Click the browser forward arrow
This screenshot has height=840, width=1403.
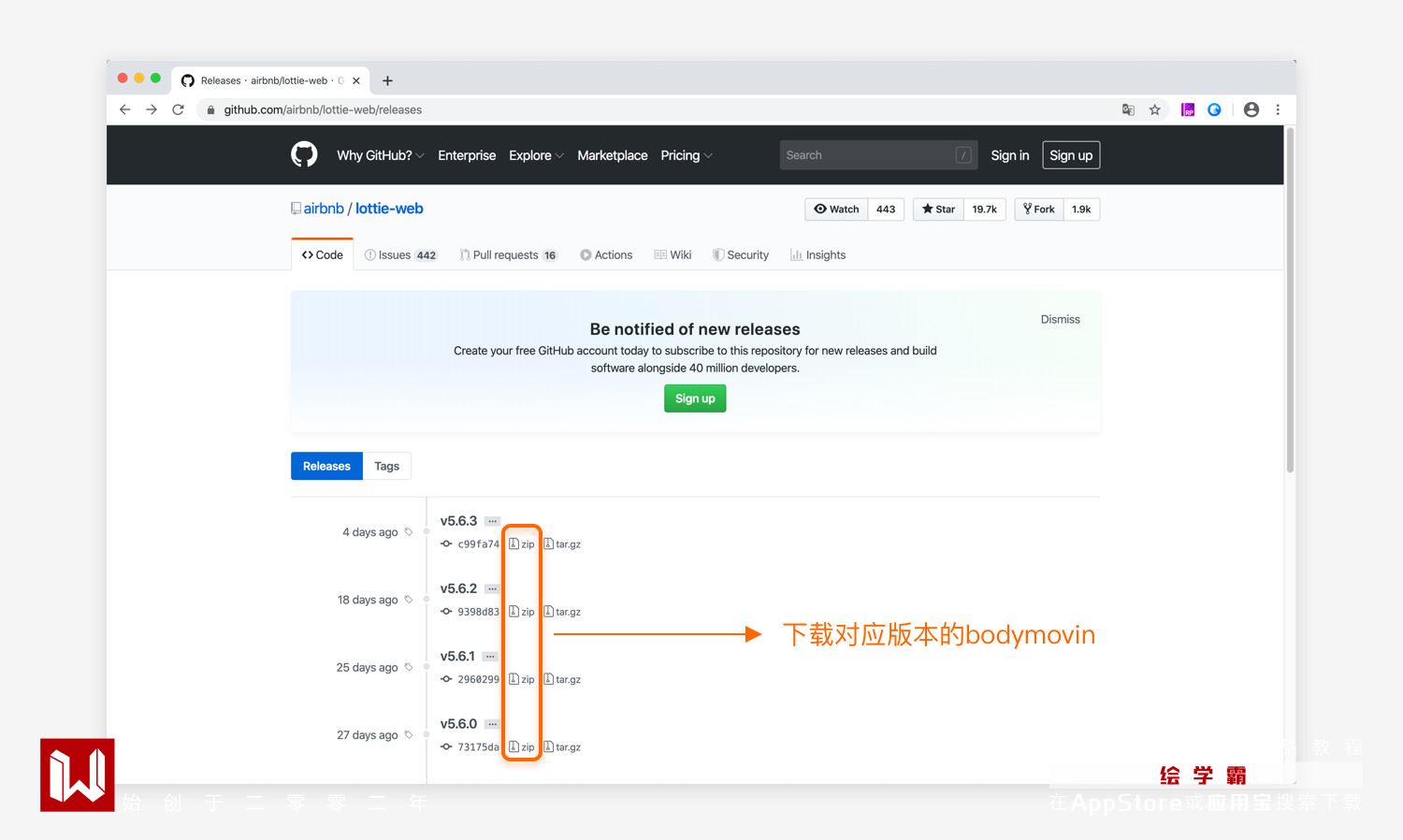pyautogui.click(x=152, y=109)
